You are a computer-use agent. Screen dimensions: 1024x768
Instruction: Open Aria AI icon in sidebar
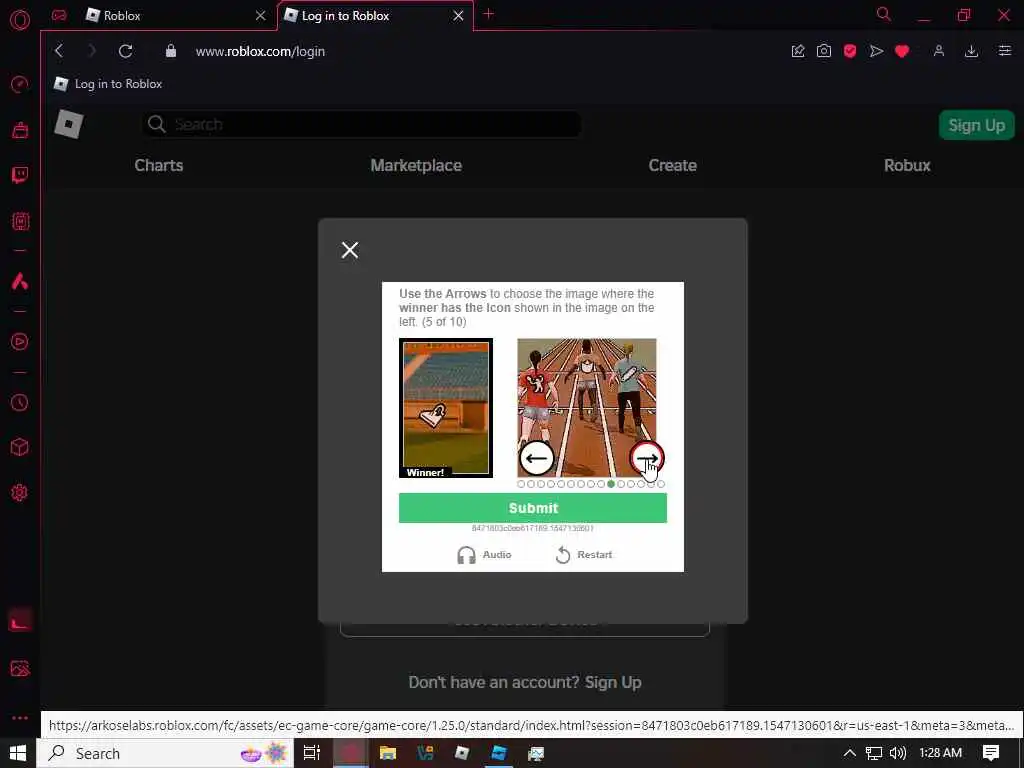pos(20,281)
